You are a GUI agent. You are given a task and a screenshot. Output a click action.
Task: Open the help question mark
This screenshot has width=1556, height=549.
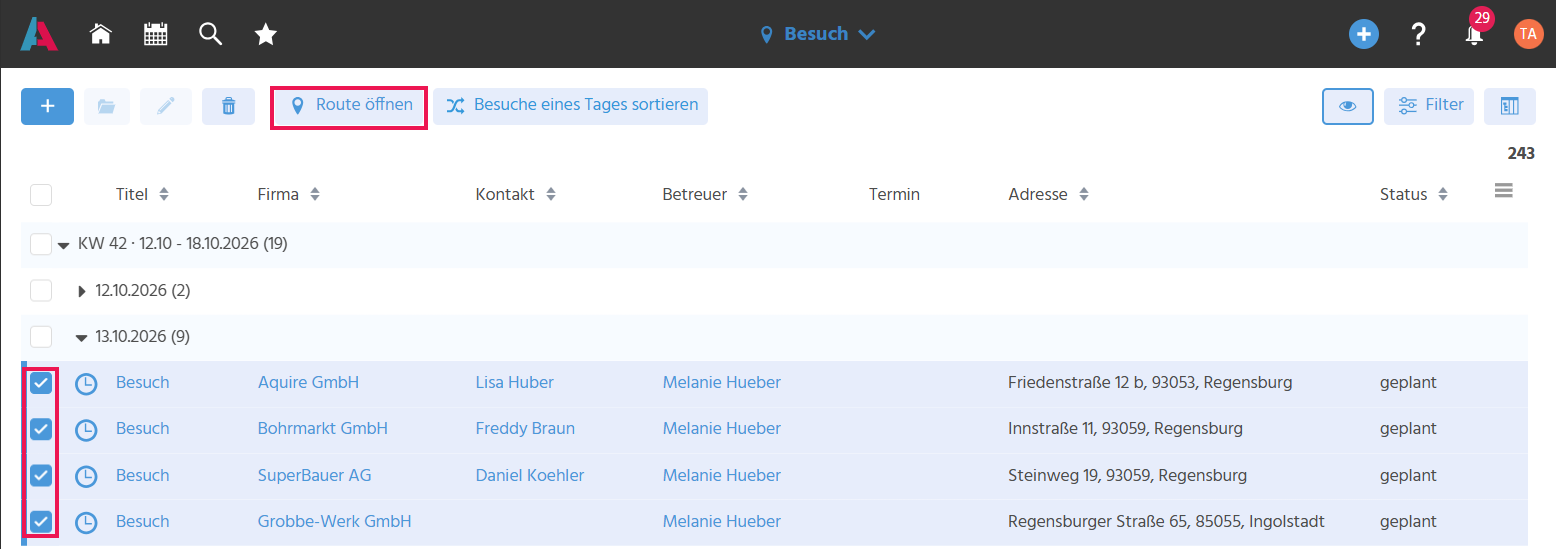(1418, 34)
